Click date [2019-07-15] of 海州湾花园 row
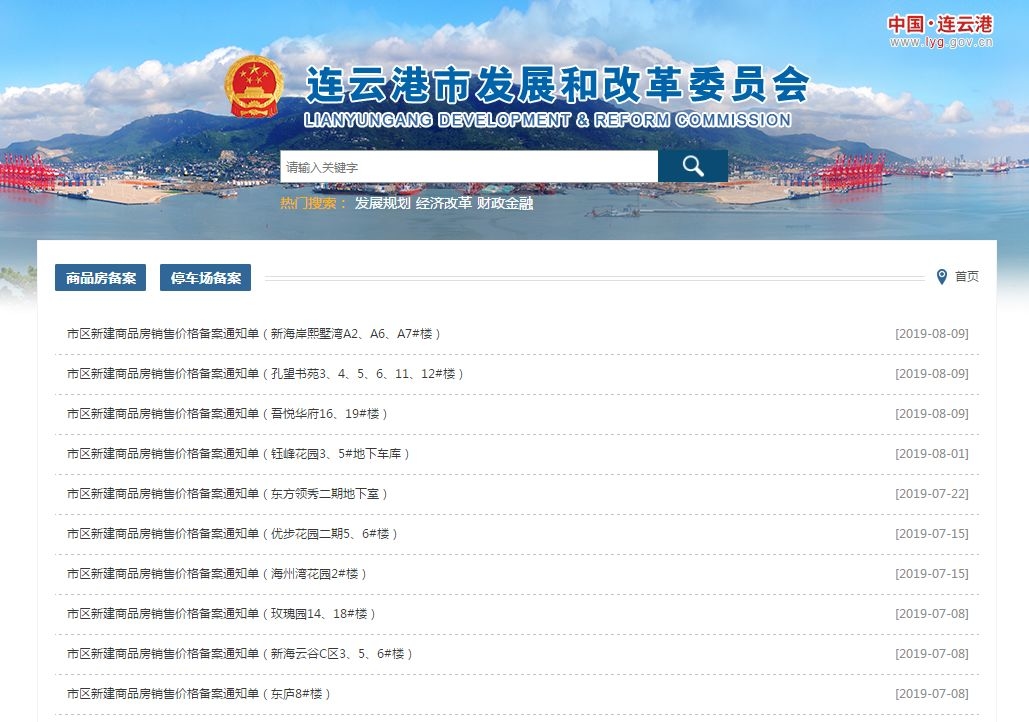 [x=932, y=574]
